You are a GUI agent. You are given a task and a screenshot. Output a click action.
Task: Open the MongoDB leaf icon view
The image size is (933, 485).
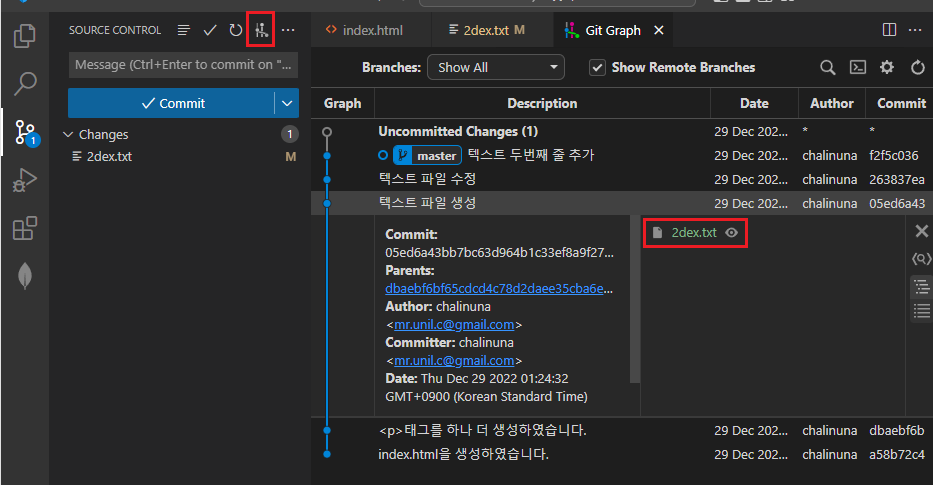[24, 276]
